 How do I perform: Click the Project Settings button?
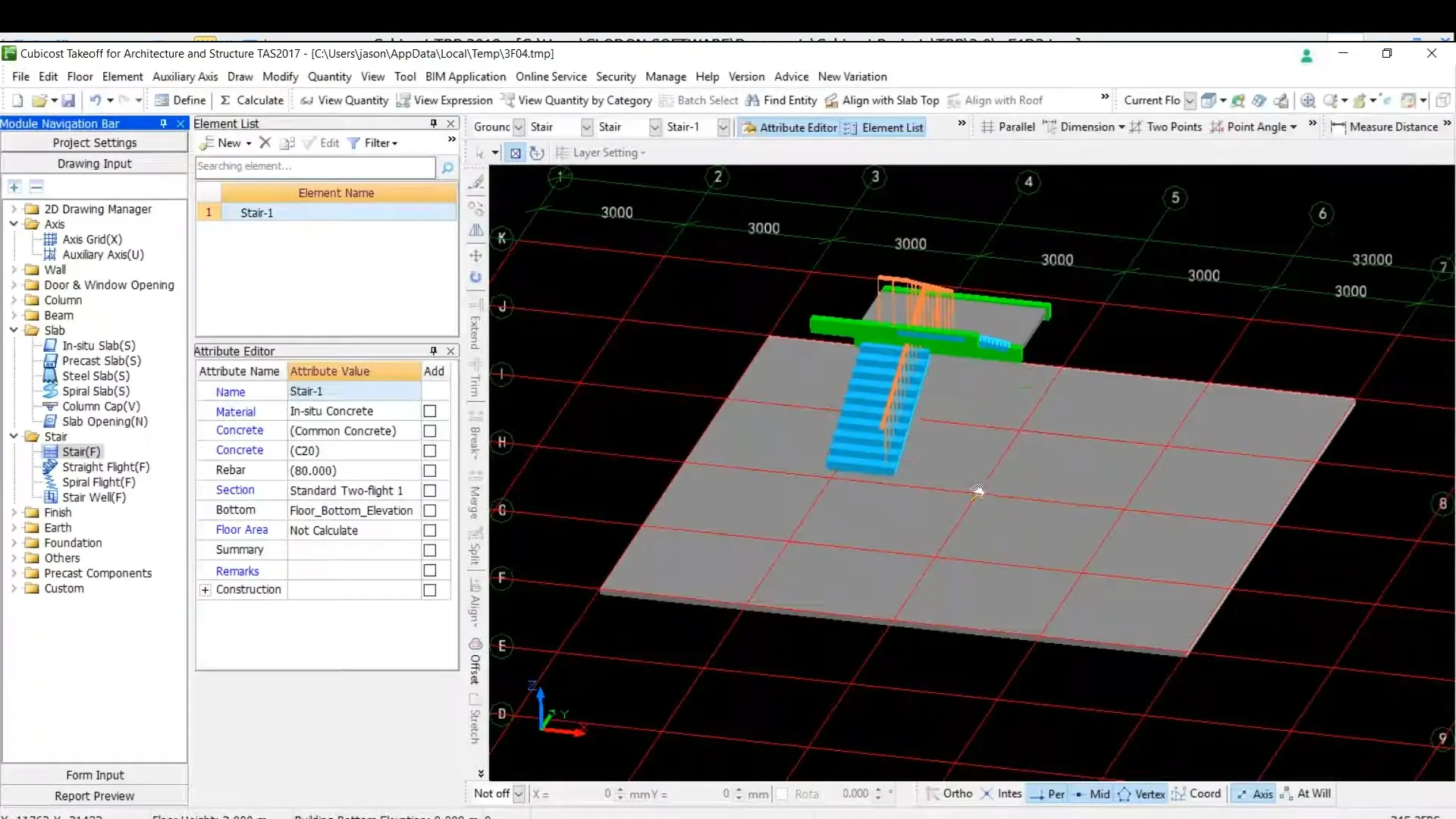[95, 143]
